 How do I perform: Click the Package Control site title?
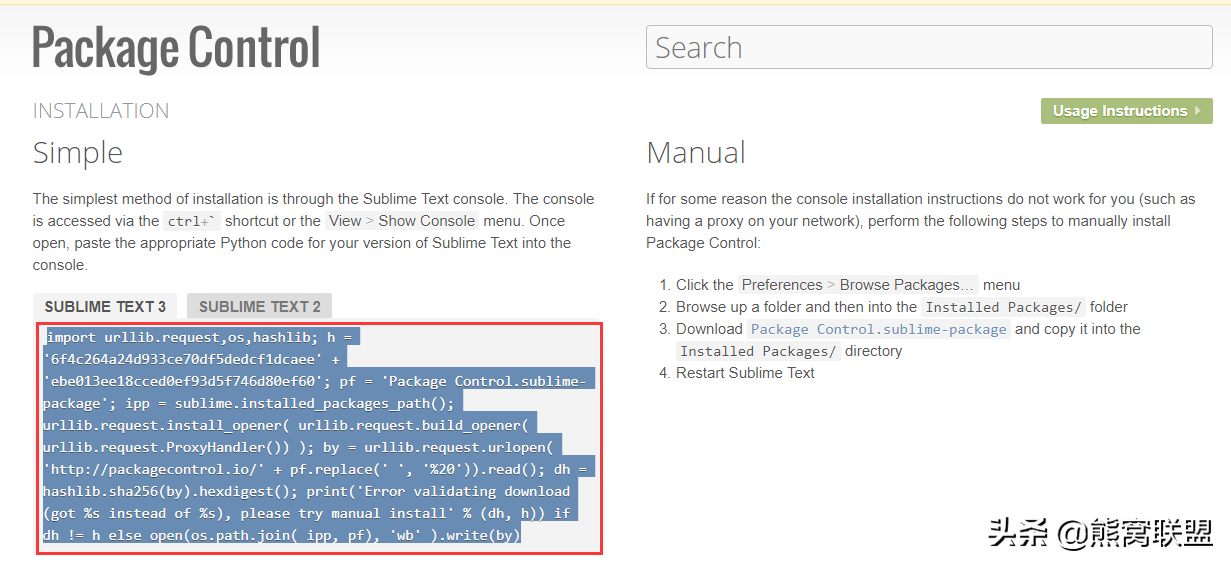pos(176,48)
